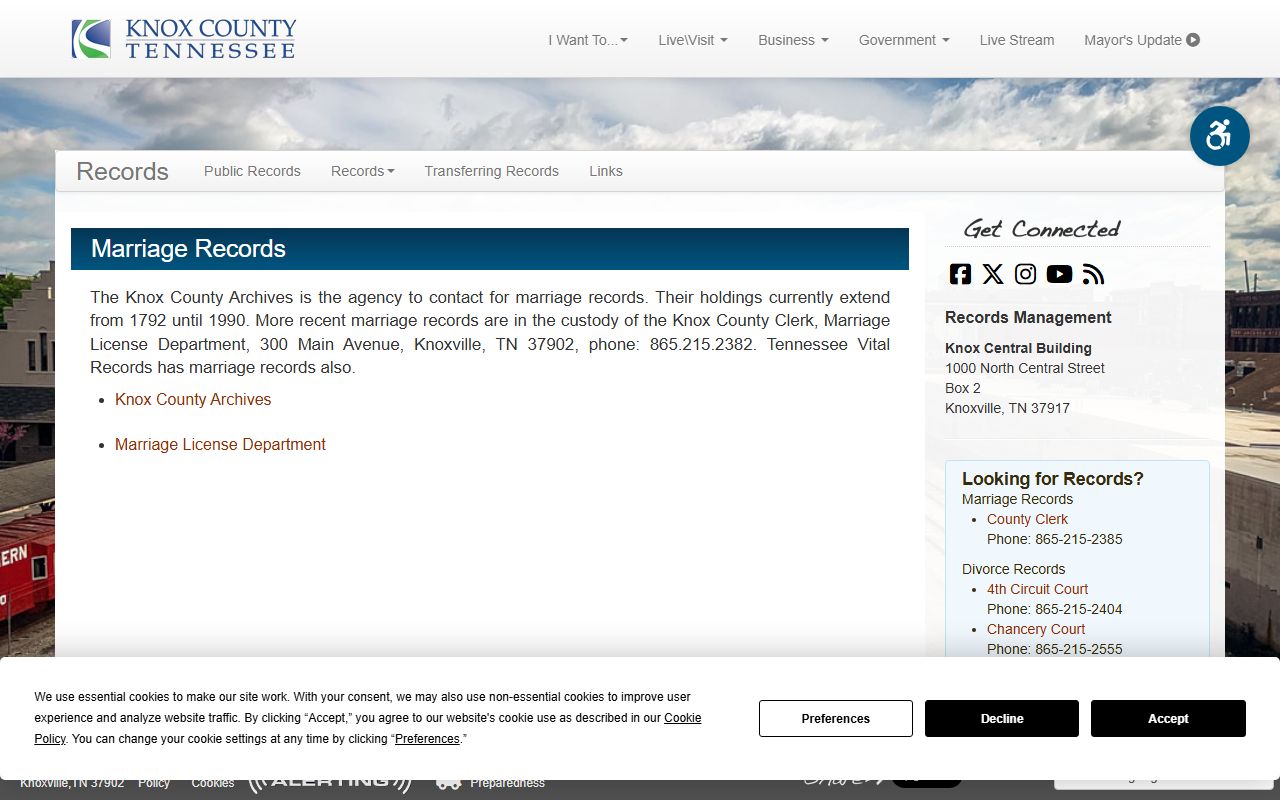Accept the cookies
This screenshot has height=800, width=1280.
pyautogui.click(x=1168, y=718)
